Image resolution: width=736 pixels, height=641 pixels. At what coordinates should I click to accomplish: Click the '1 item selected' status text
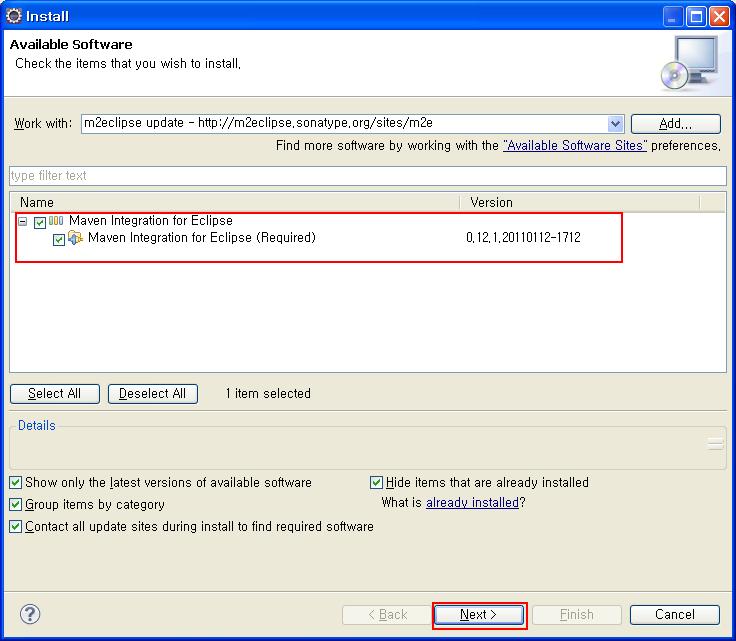268,393
